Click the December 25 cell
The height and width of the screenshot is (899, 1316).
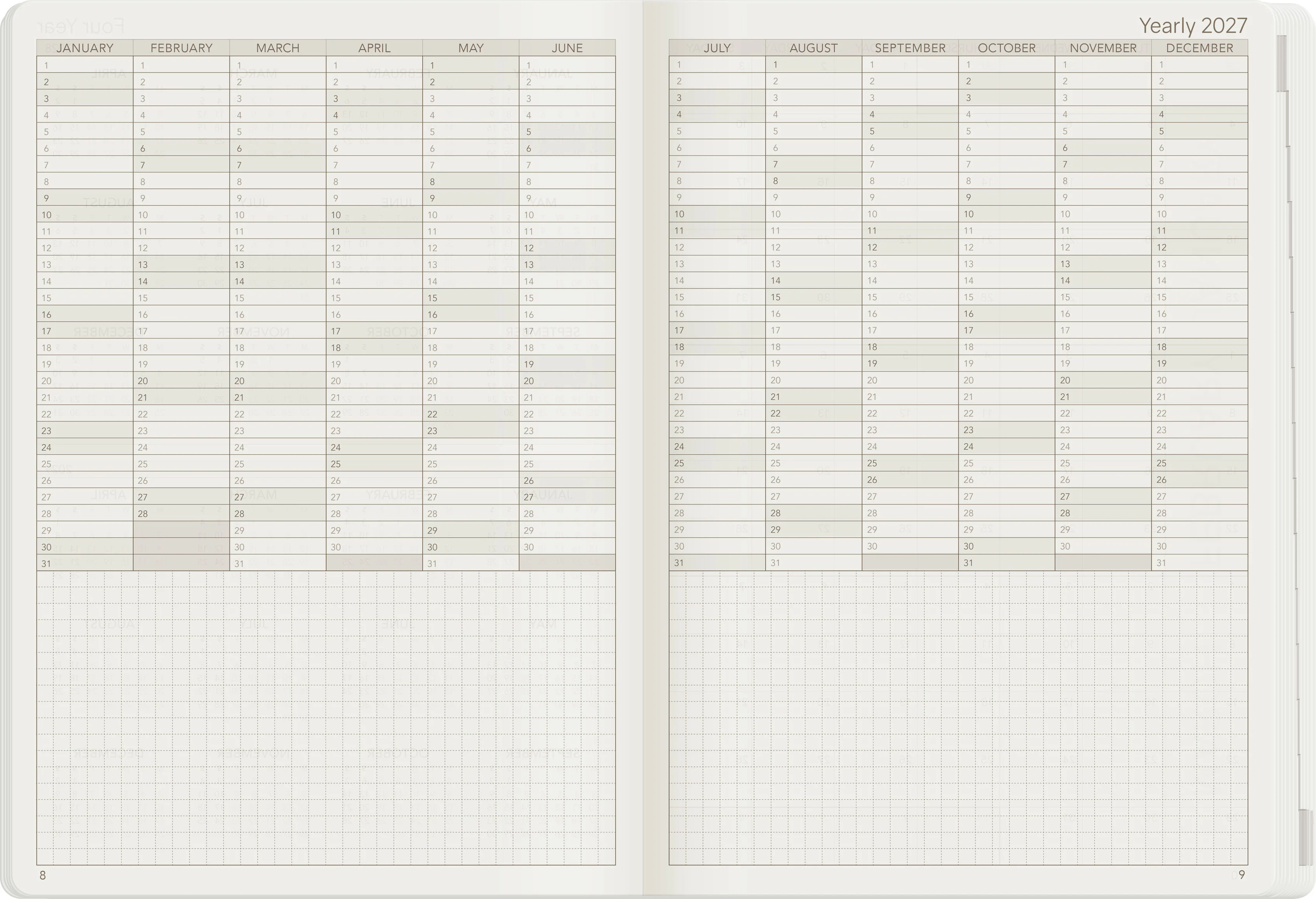tap(1199, 463)
